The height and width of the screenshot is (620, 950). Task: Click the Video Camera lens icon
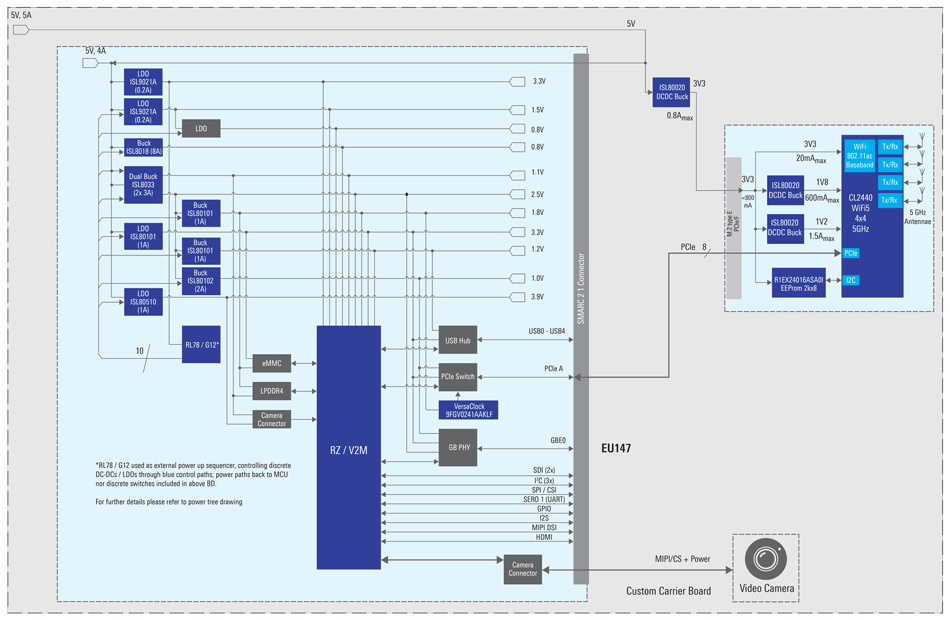(x=766, y=559)
